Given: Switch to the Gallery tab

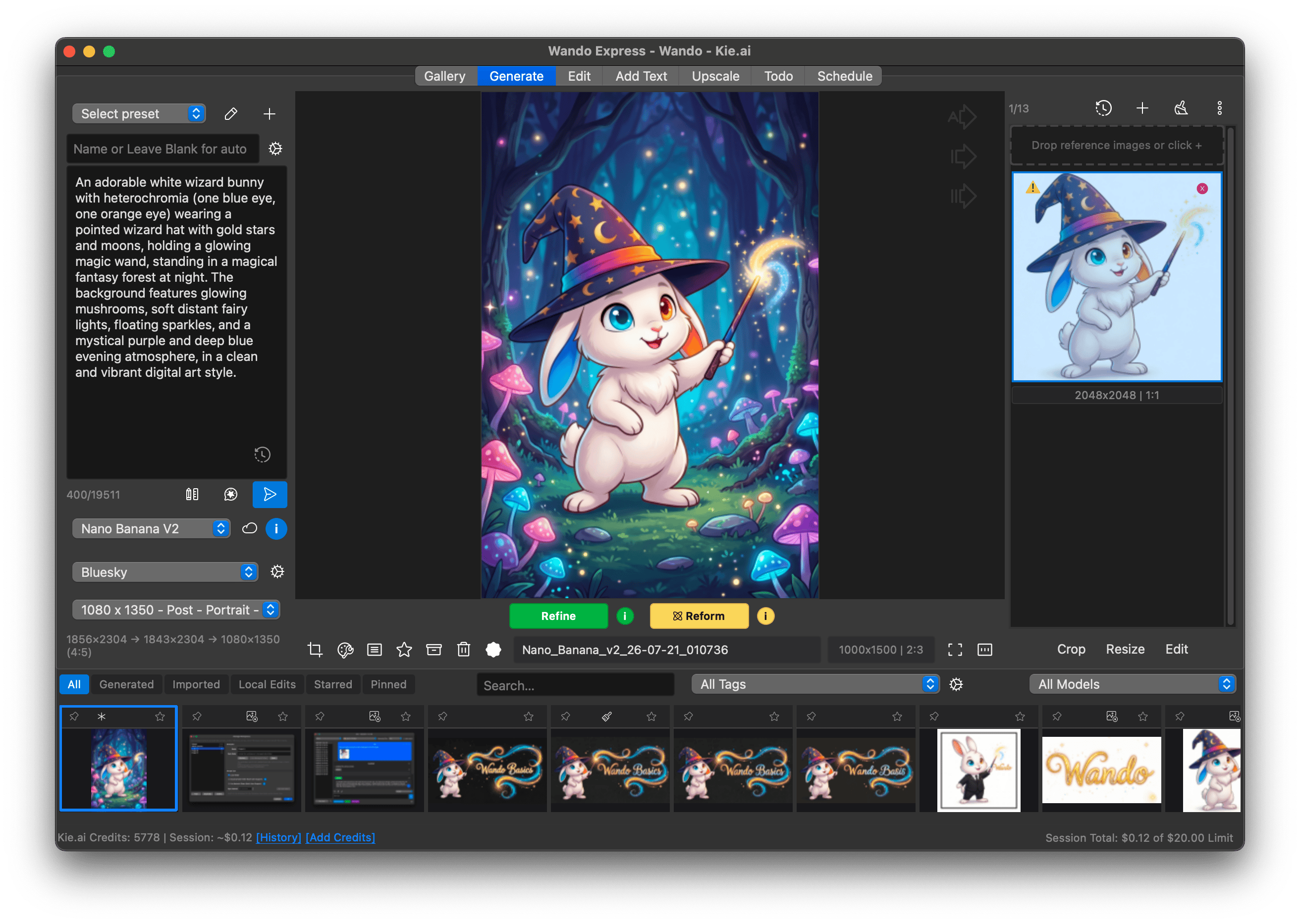Looking at the screenshot, I should tap(444, 76).
